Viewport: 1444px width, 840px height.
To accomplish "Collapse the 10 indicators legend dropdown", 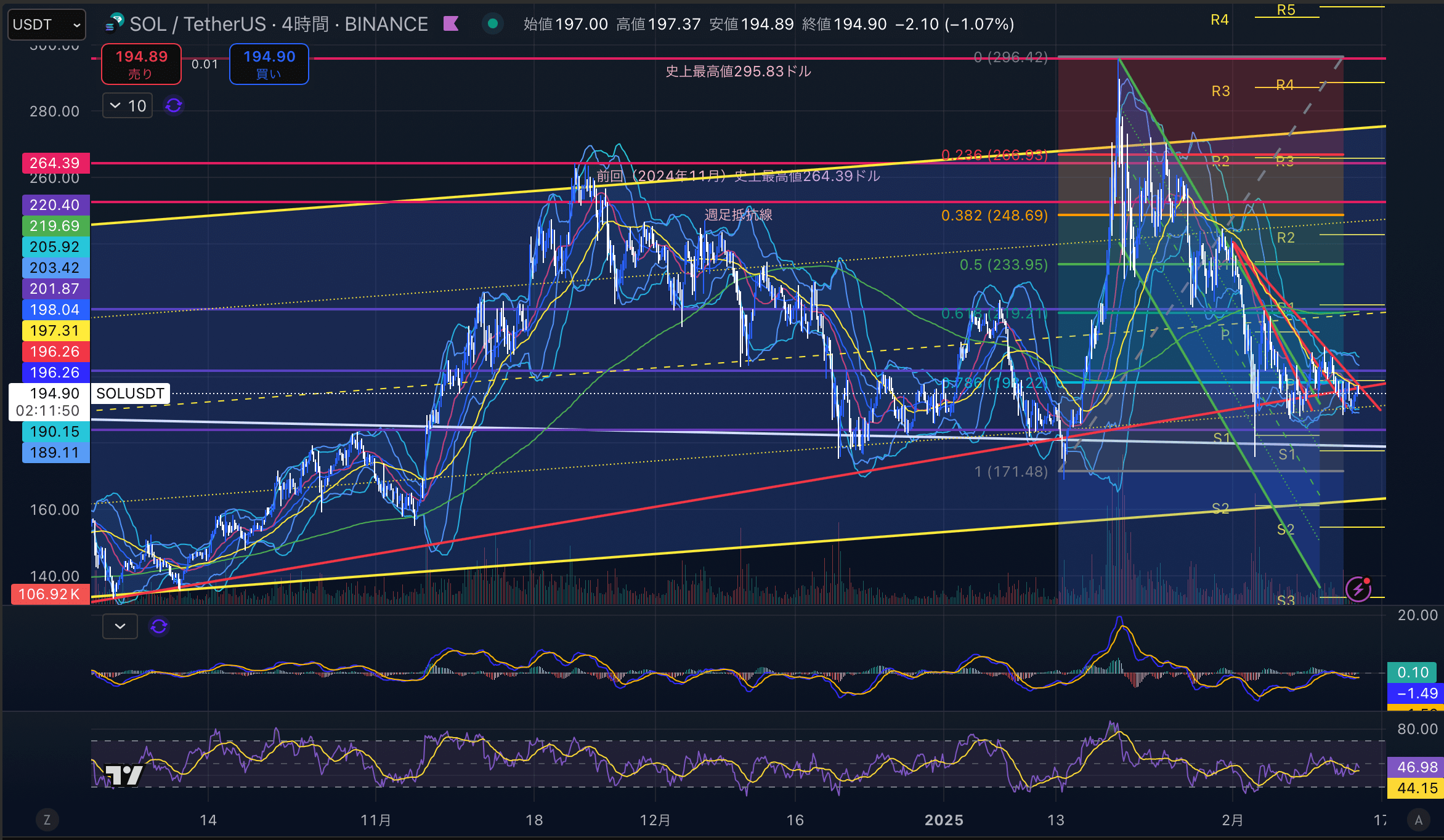I will (x=128, y=106).
